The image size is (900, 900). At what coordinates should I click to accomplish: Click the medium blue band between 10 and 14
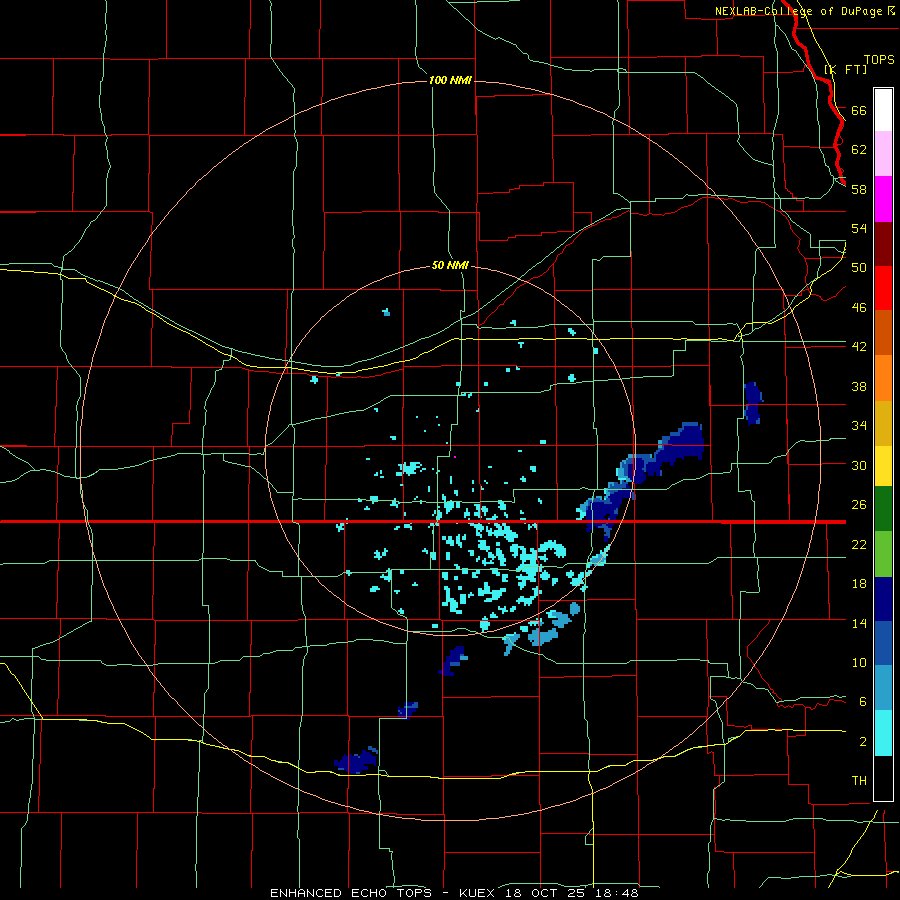point(883,643)
